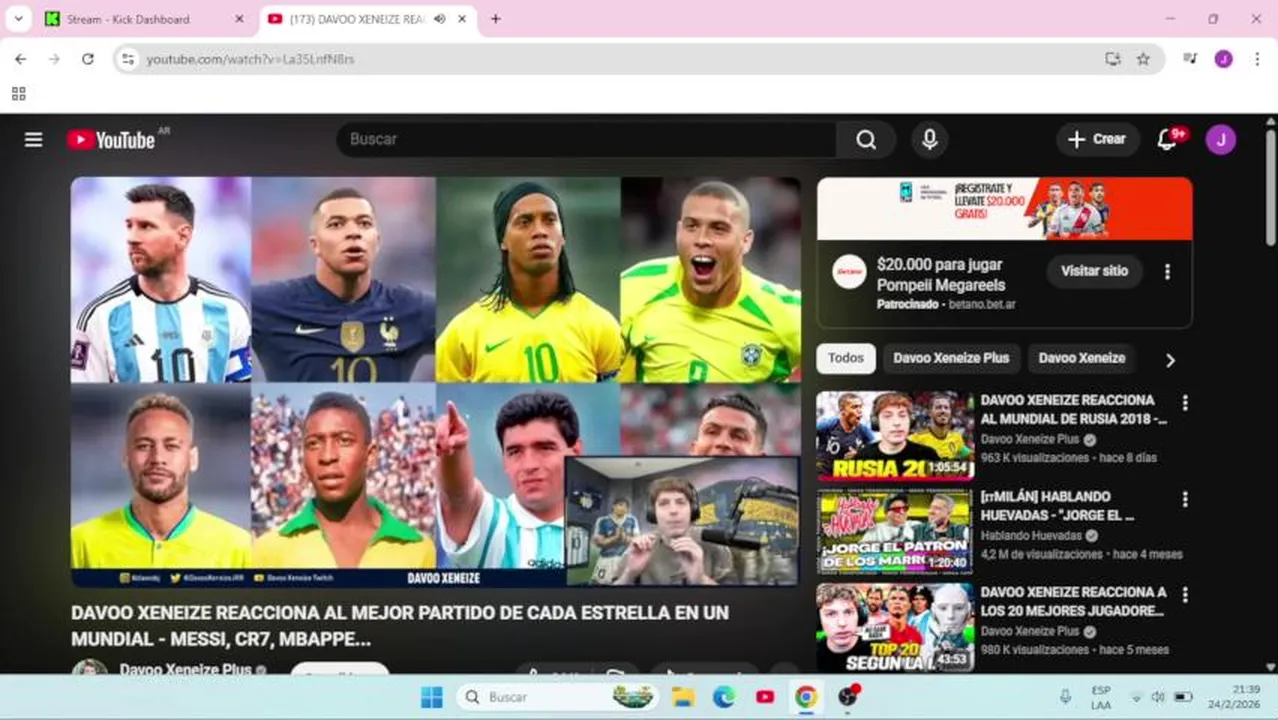Open more options for Rusia 2018 video
Screen dimensions: 1278x720
point(1185,403)
